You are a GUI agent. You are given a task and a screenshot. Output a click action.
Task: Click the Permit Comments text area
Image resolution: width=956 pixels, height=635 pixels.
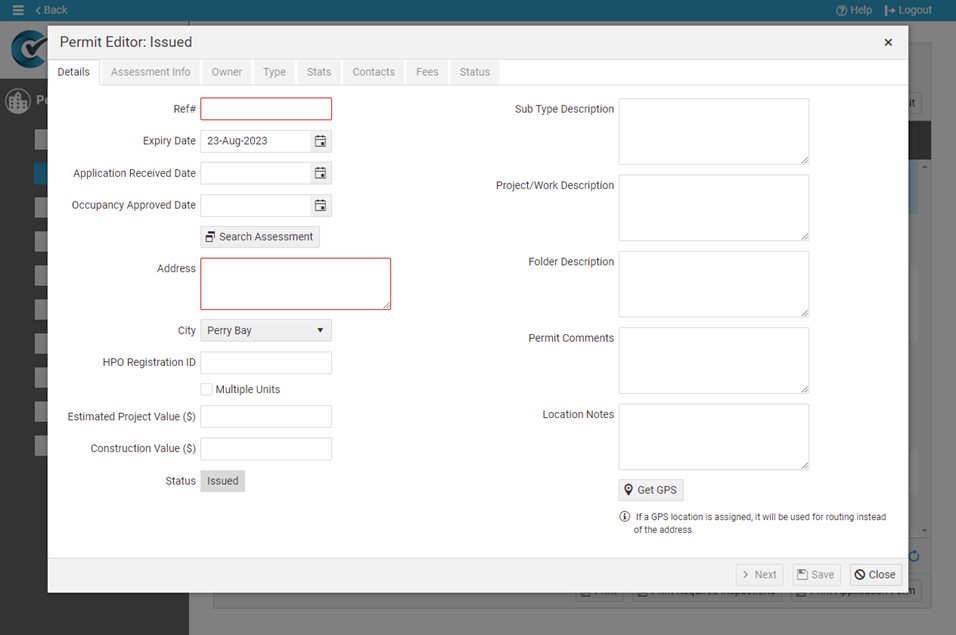click(713, 360)
